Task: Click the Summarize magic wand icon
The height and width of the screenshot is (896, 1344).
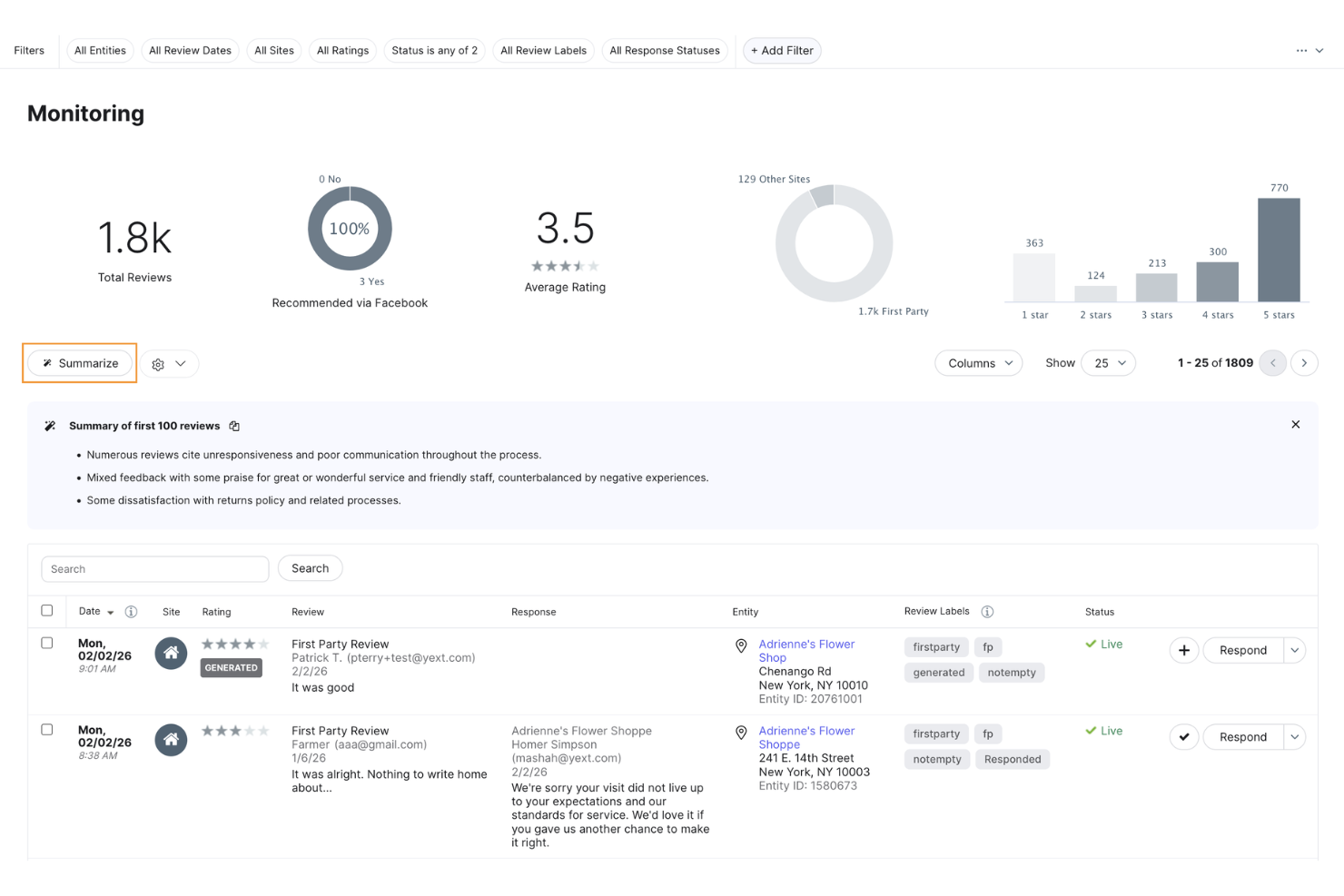Action: (x=46, y=362)
